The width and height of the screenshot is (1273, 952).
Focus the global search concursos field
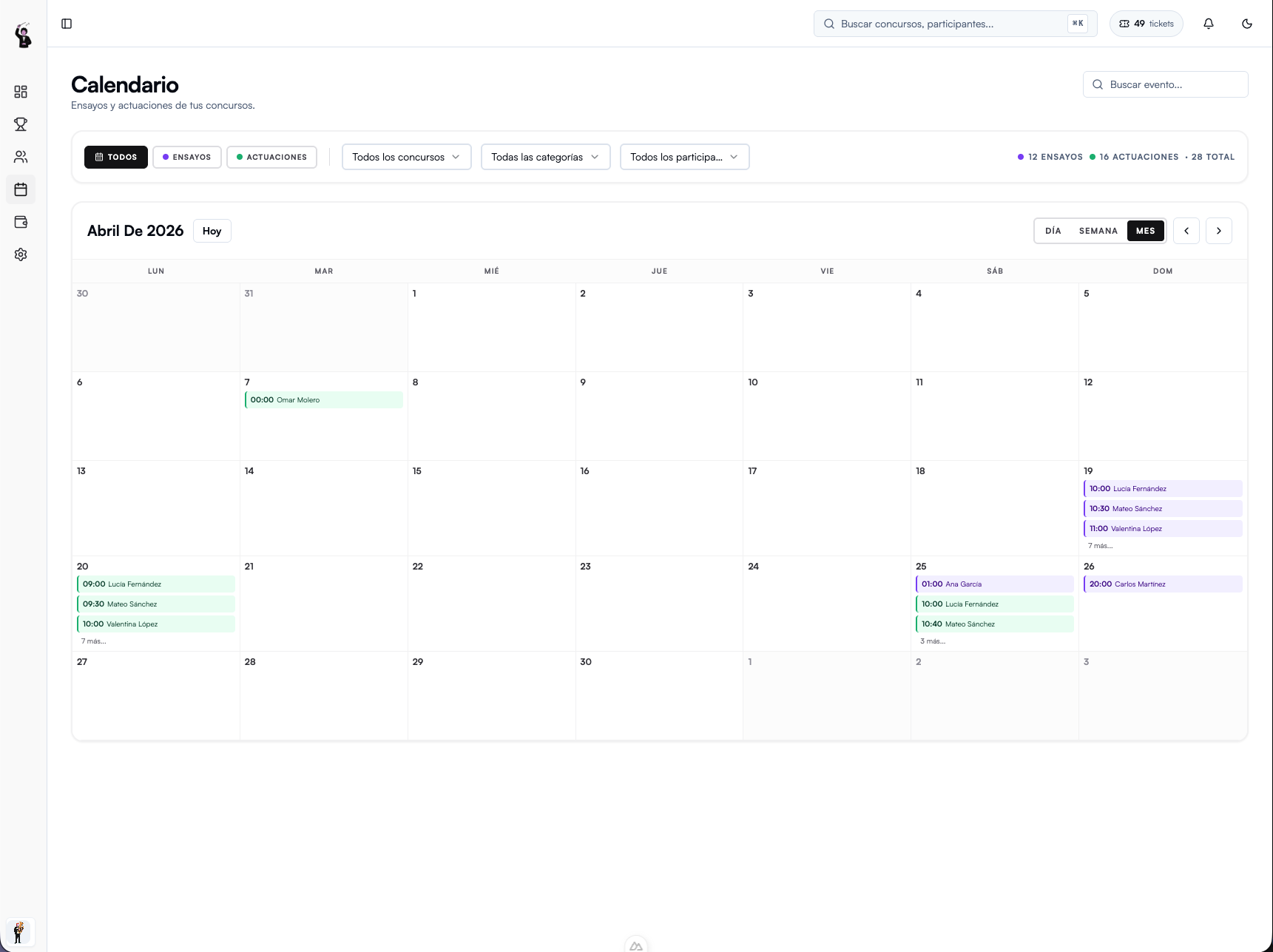point(956,24)
